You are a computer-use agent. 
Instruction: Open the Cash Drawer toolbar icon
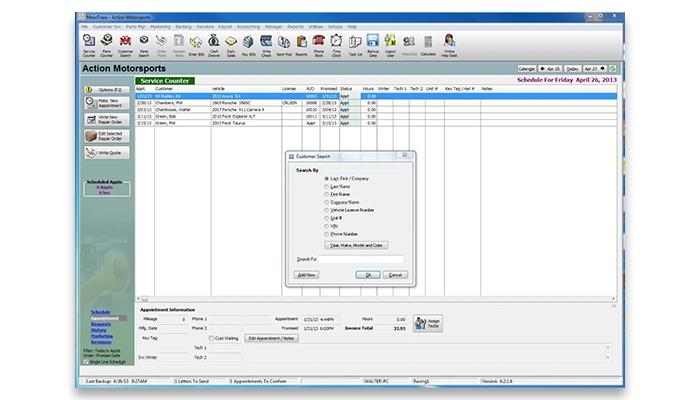coord(214,45)
